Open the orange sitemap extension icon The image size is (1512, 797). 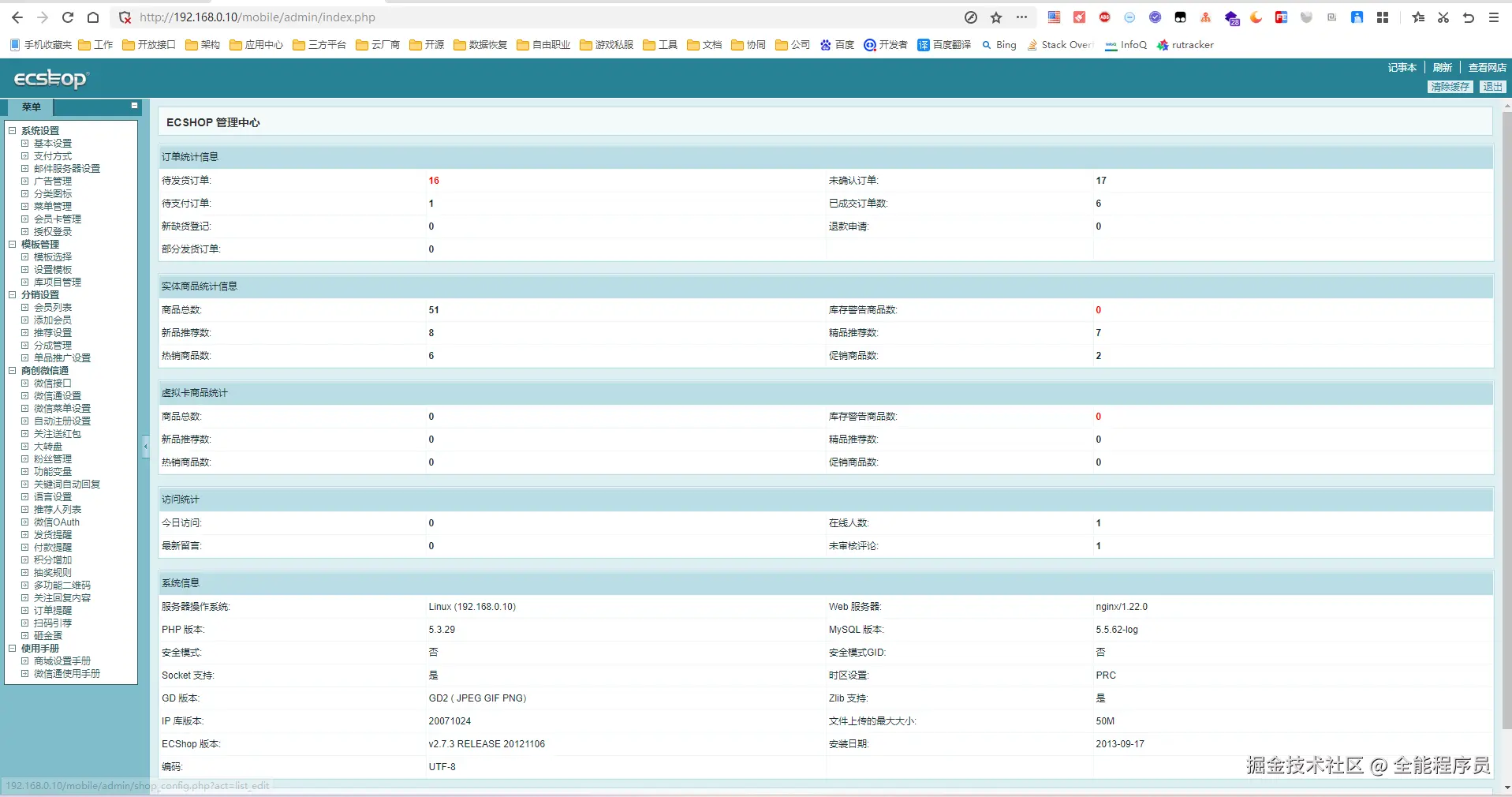coord(1206,17)
